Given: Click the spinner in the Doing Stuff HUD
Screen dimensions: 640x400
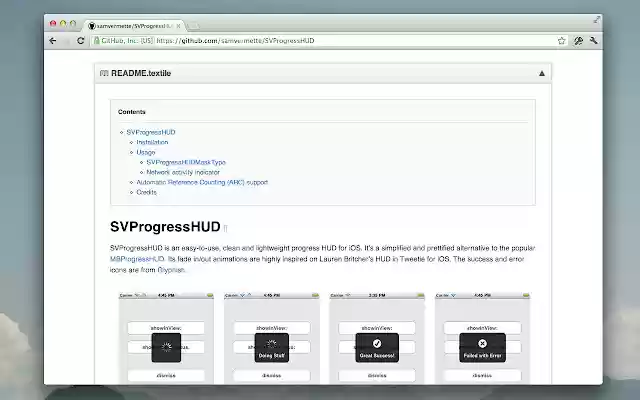Looking at the screenshot, I should point(272,344).
